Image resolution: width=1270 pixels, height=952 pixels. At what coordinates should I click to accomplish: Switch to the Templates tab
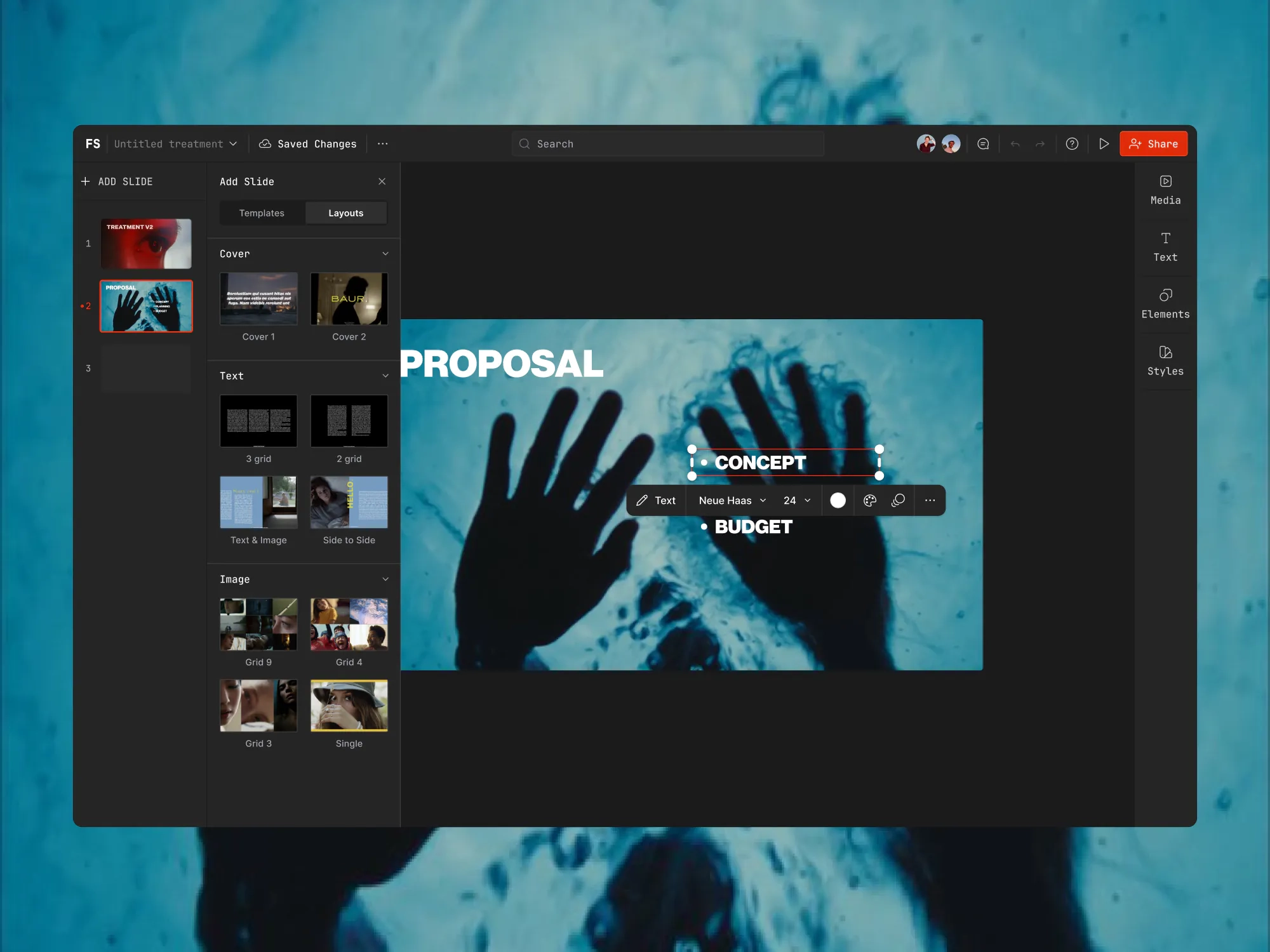click(x=262, y=213)
